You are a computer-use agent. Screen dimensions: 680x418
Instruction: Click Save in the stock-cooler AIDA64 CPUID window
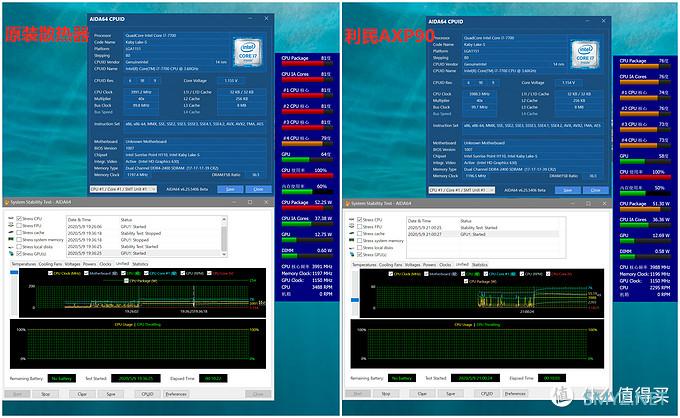(230, 189)
